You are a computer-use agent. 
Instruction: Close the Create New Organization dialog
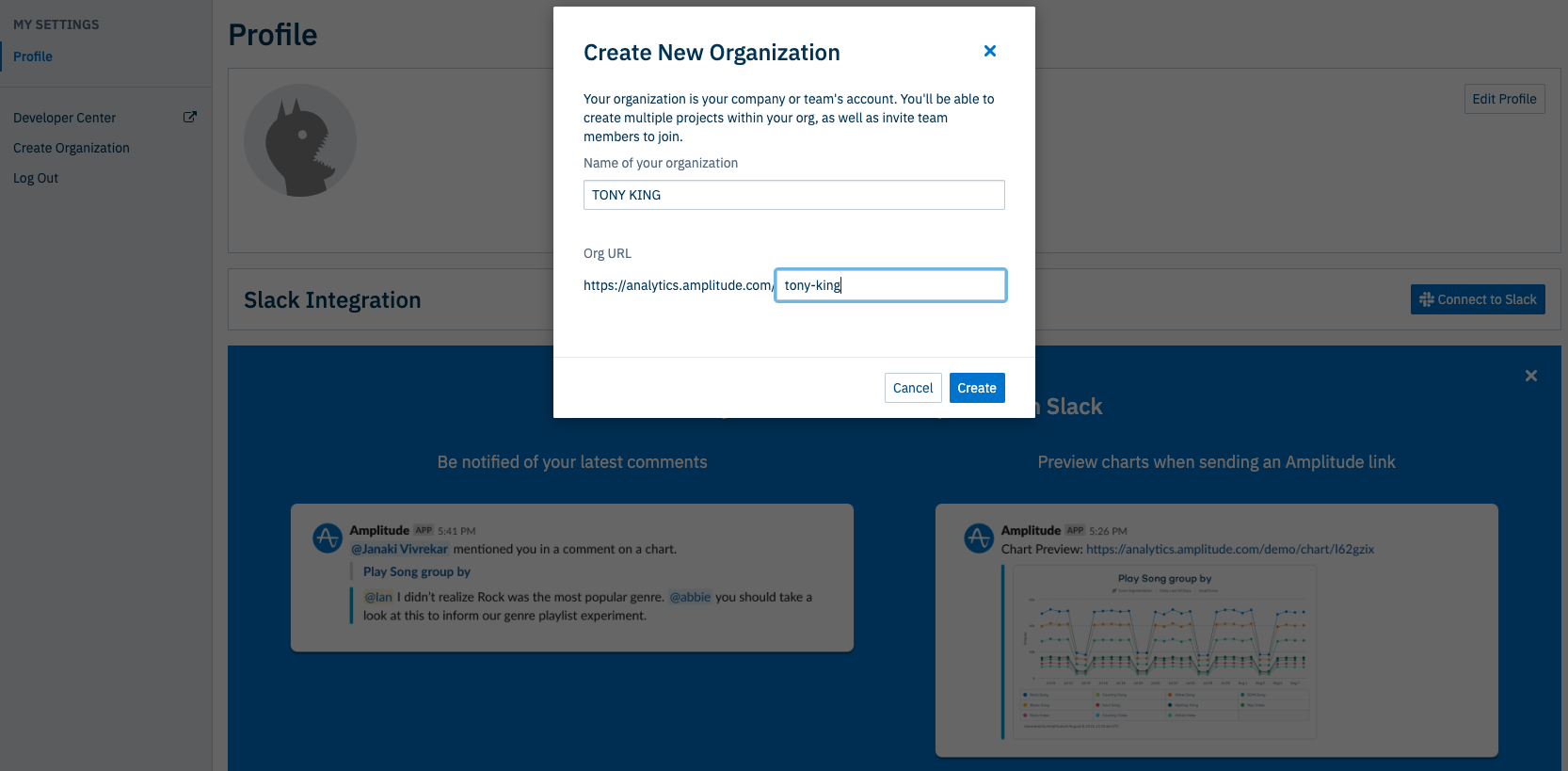pos(989,51)
